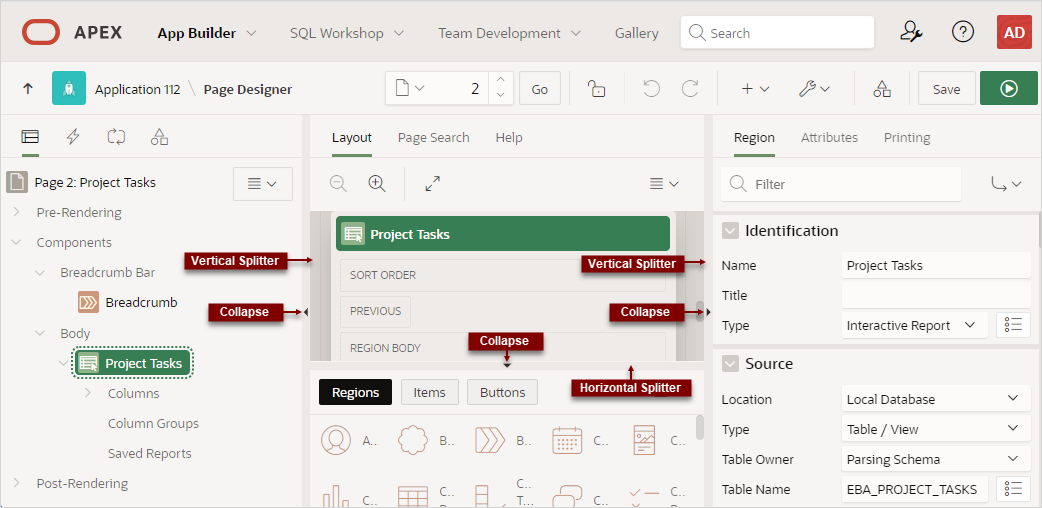This screenshot has height=508, width=1042.
Task: Open the Table Owner Parsing Schema dropdown
Action: pos(936,459)
